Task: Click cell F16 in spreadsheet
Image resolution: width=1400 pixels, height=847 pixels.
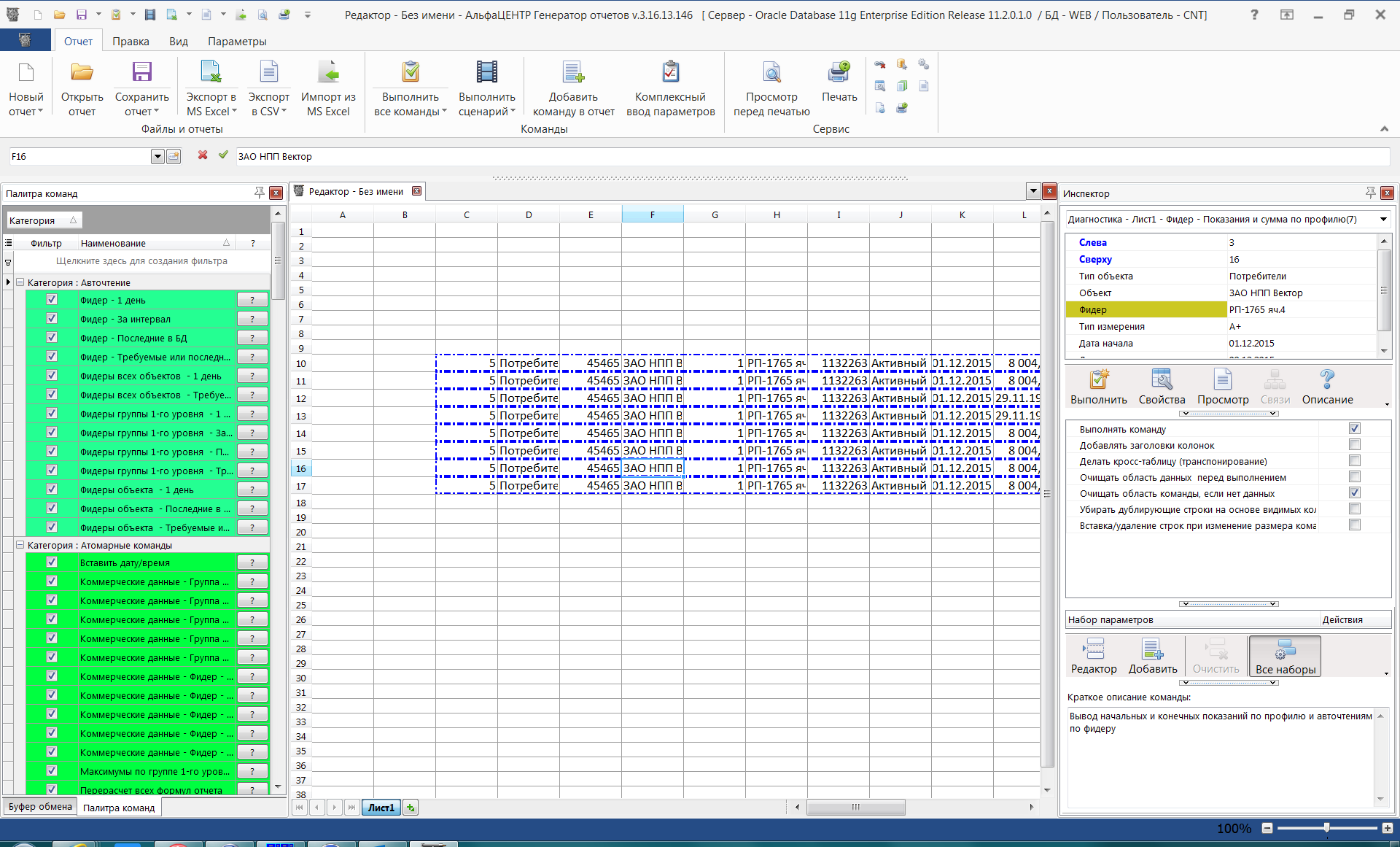Action: pyautogui.click(x=653, y=468)
